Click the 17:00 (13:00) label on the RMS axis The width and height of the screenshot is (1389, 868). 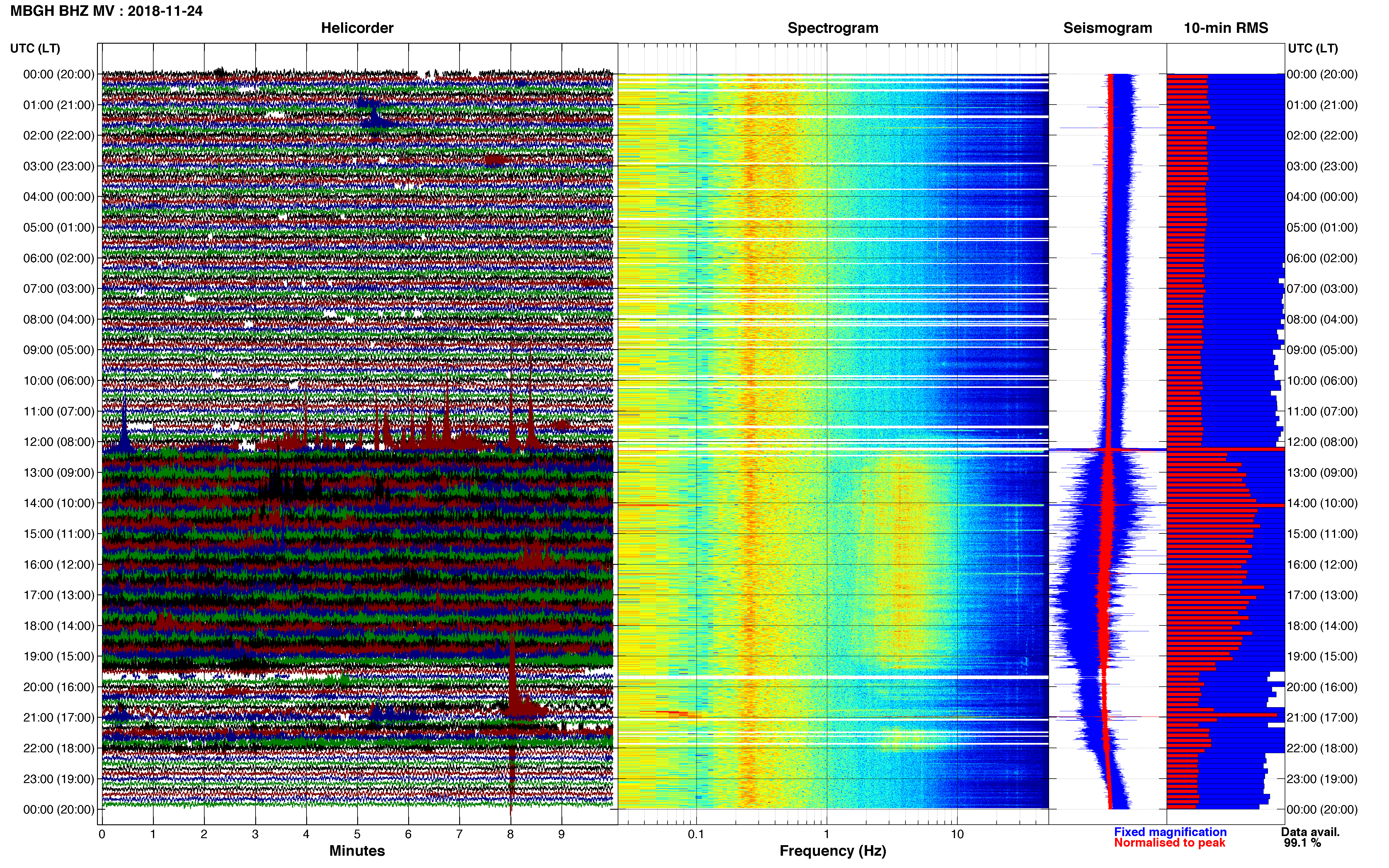[x=1322, y=595]
